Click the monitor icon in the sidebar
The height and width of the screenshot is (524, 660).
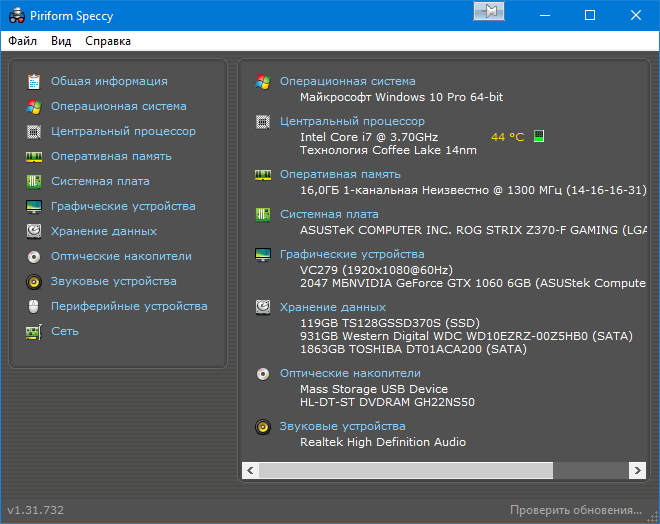pyautogui.click(x=34, y=207)
